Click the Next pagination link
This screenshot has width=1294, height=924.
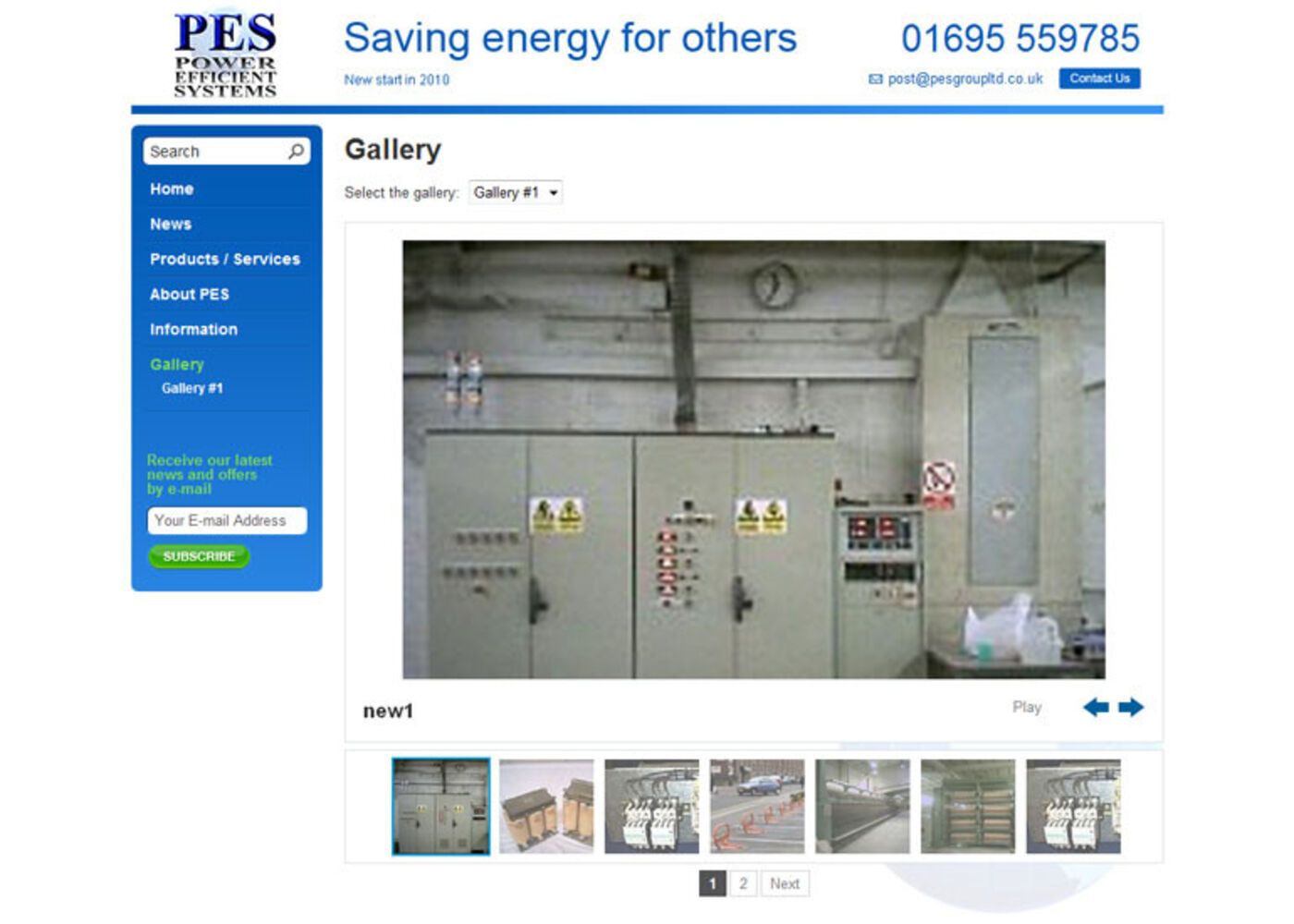(x=785, y=883)
